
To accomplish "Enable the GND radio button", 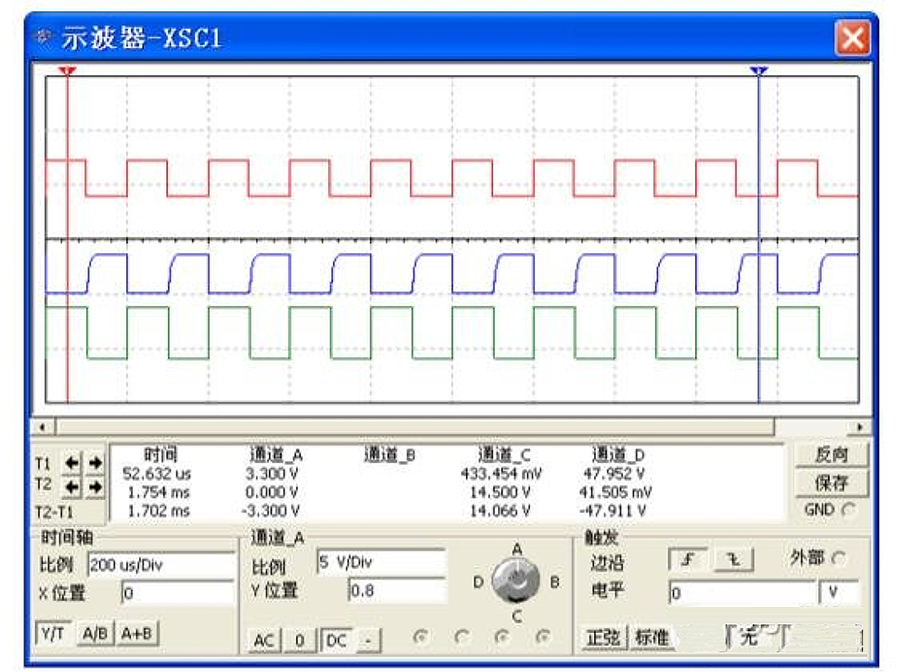I will click(850, 509).
